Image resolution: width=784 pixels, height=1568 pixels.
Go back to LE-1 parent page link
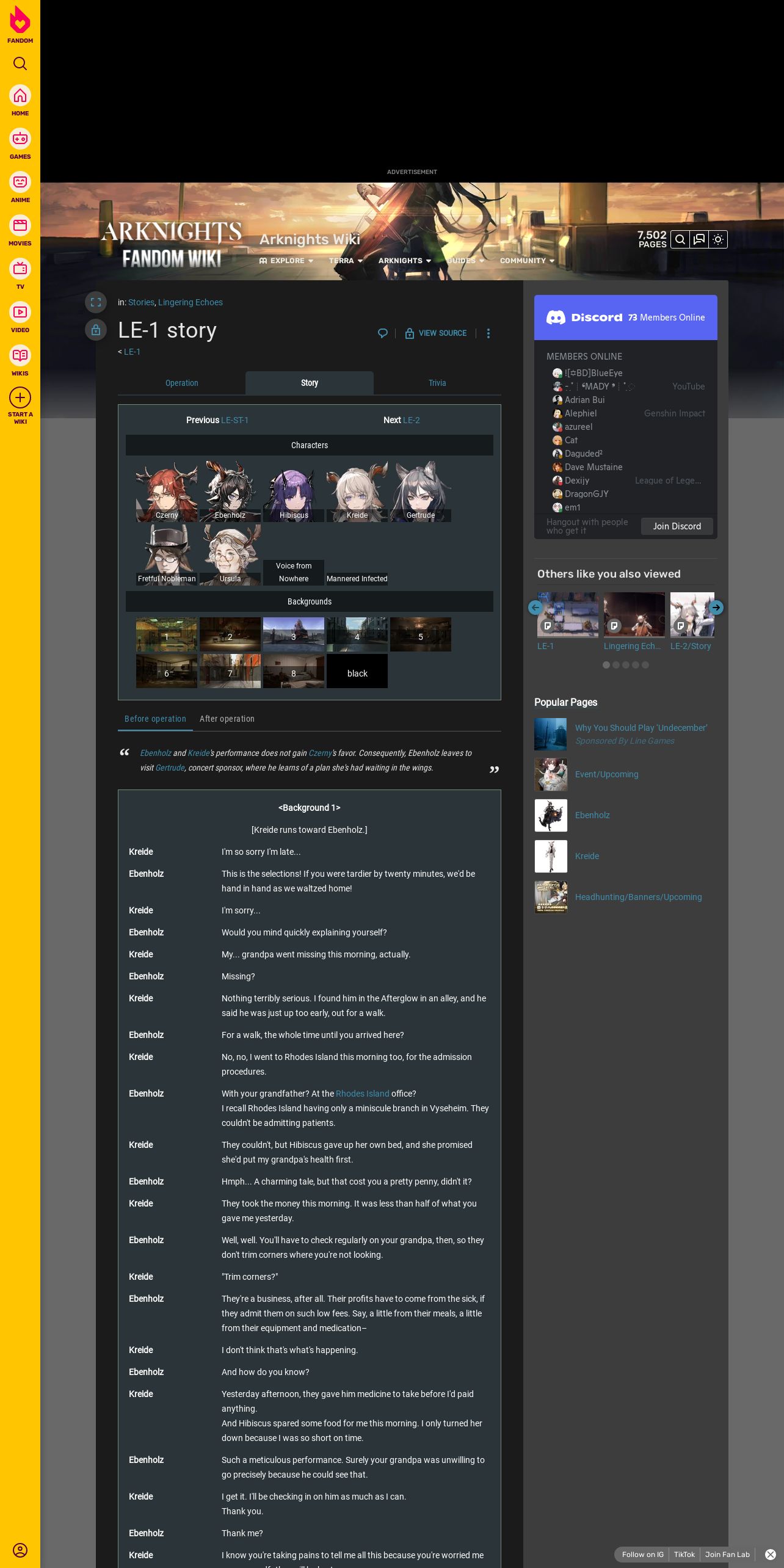[x=132, y=352]
